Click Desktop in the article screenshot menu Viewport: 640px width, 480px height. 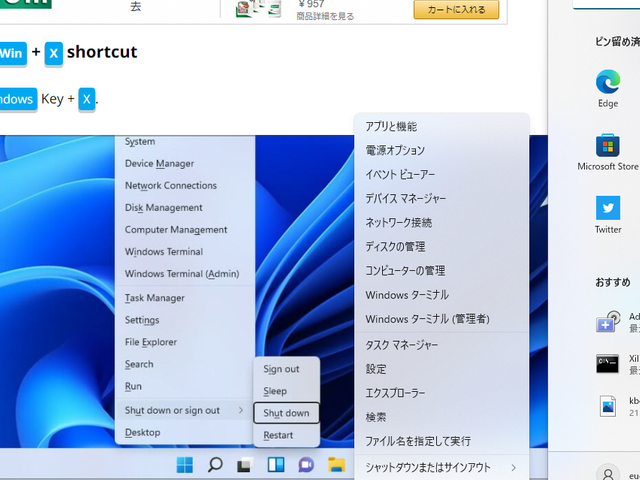pos(185,432)
